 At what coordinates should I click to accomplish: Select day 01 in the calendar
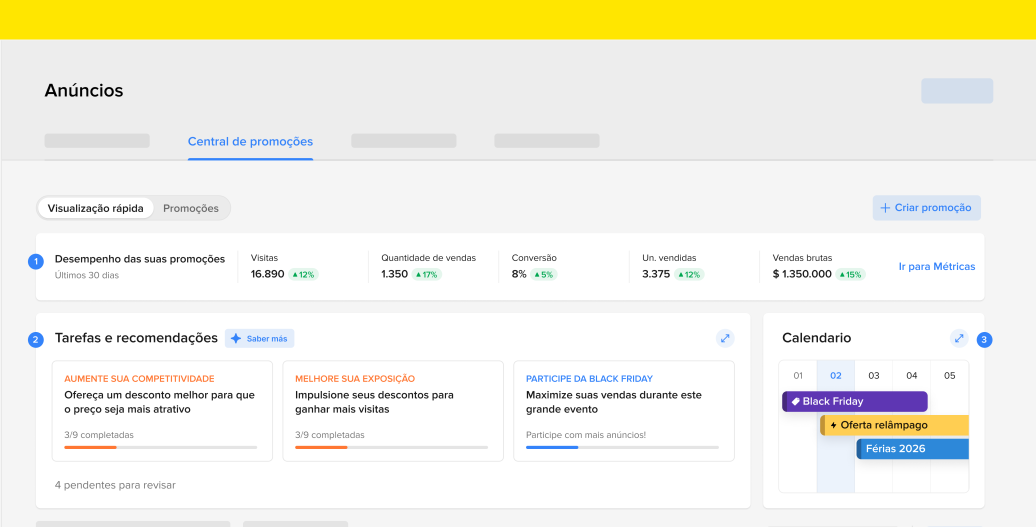[798, 376]
